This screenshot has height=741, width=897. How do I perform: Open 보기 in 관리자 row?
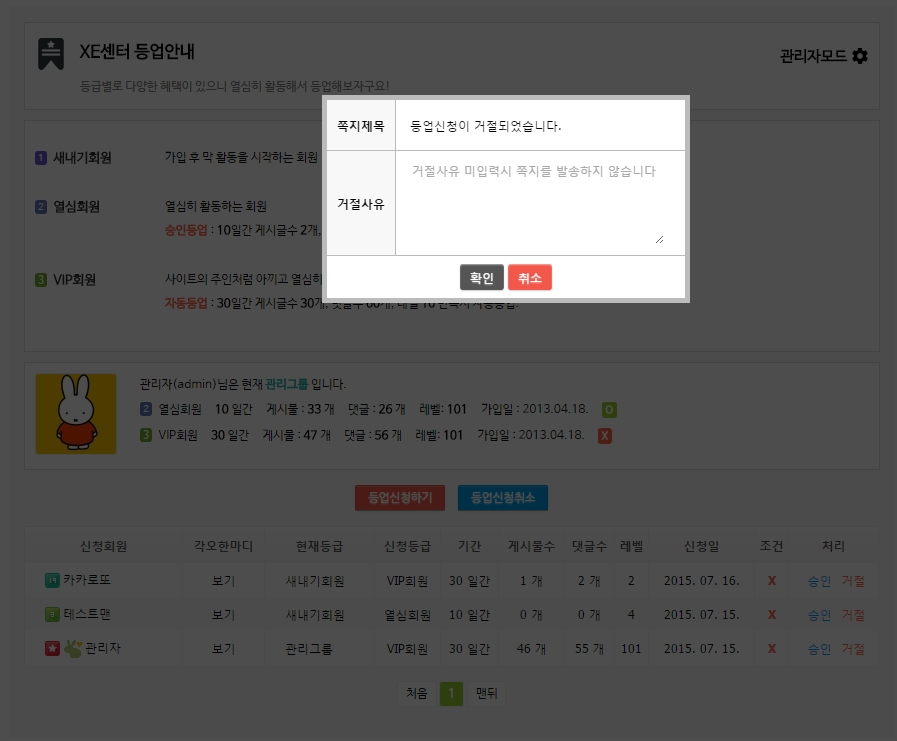(x=223, y=649)
